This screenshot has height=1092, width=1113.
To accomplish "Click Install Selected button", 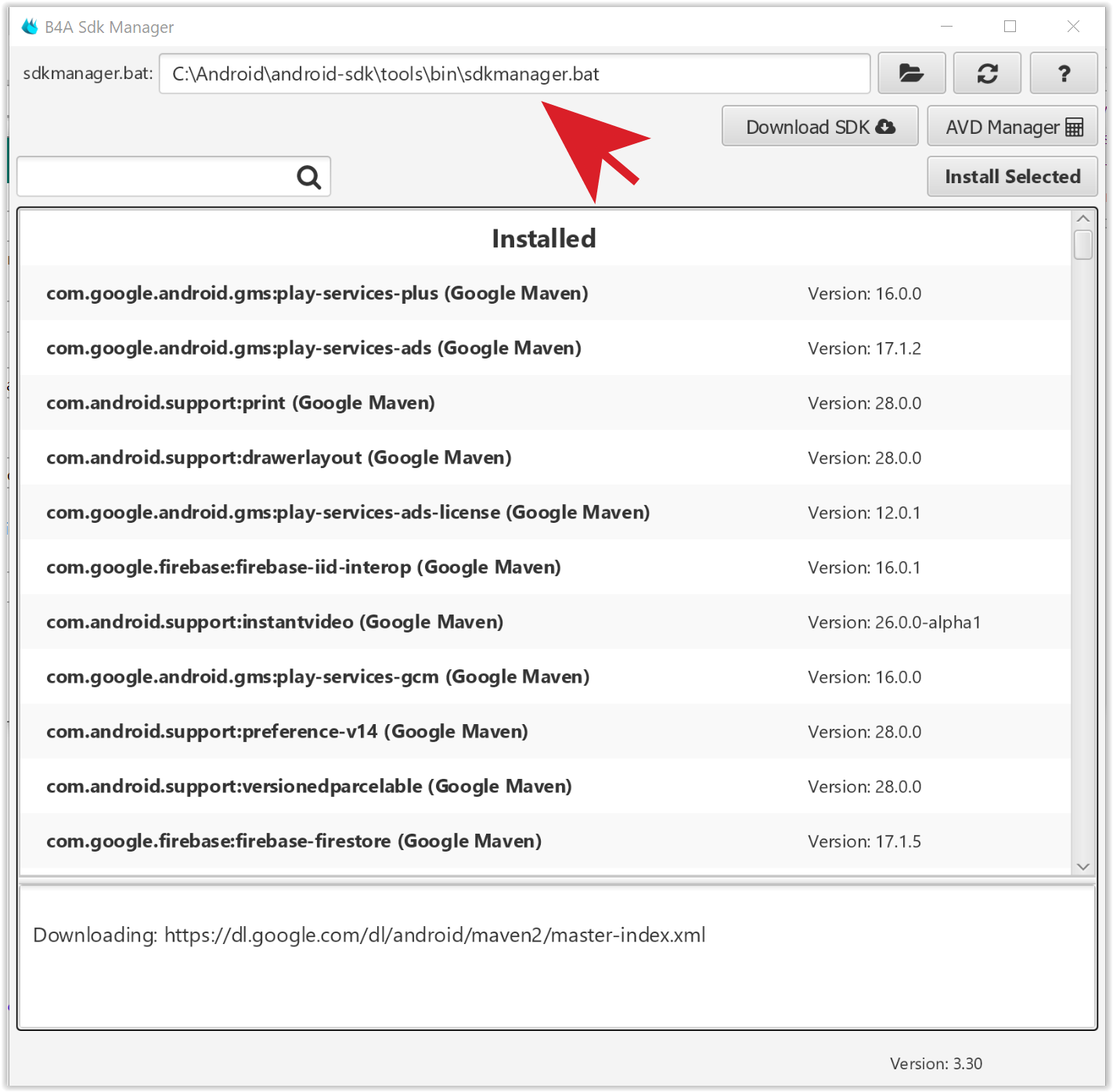I will click(1012, 176).
